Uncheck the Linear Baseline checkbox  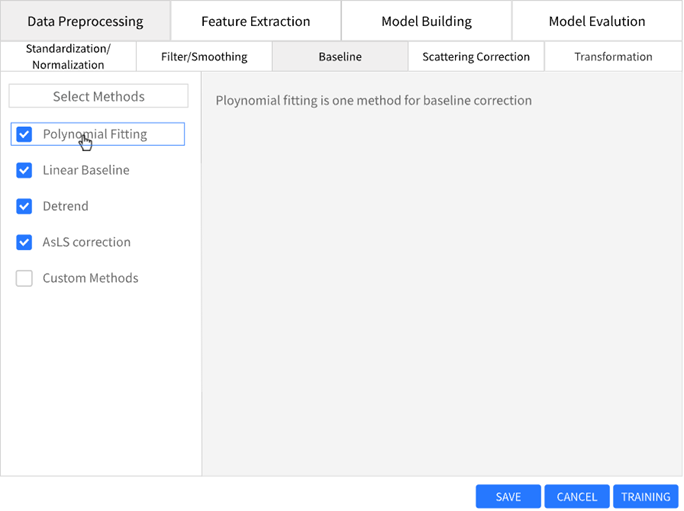tap(25, 170)
